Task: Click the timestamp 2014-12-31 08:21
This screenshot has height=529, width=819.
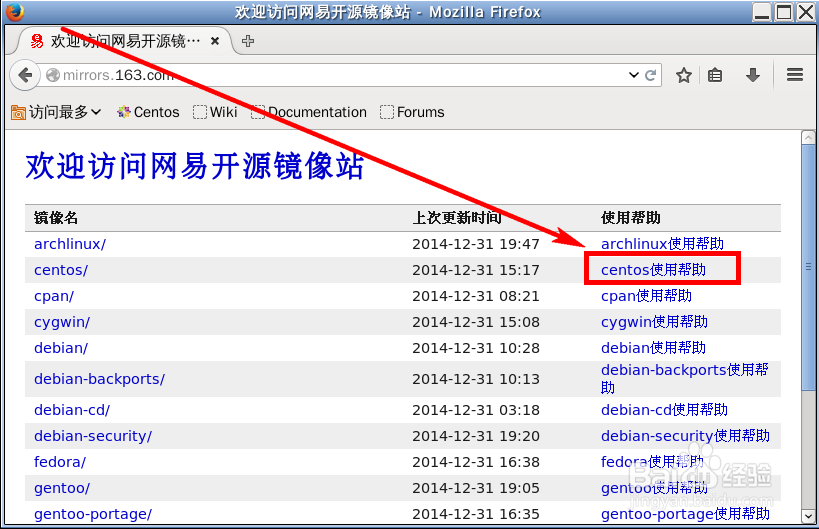Action: click(476, 296)
